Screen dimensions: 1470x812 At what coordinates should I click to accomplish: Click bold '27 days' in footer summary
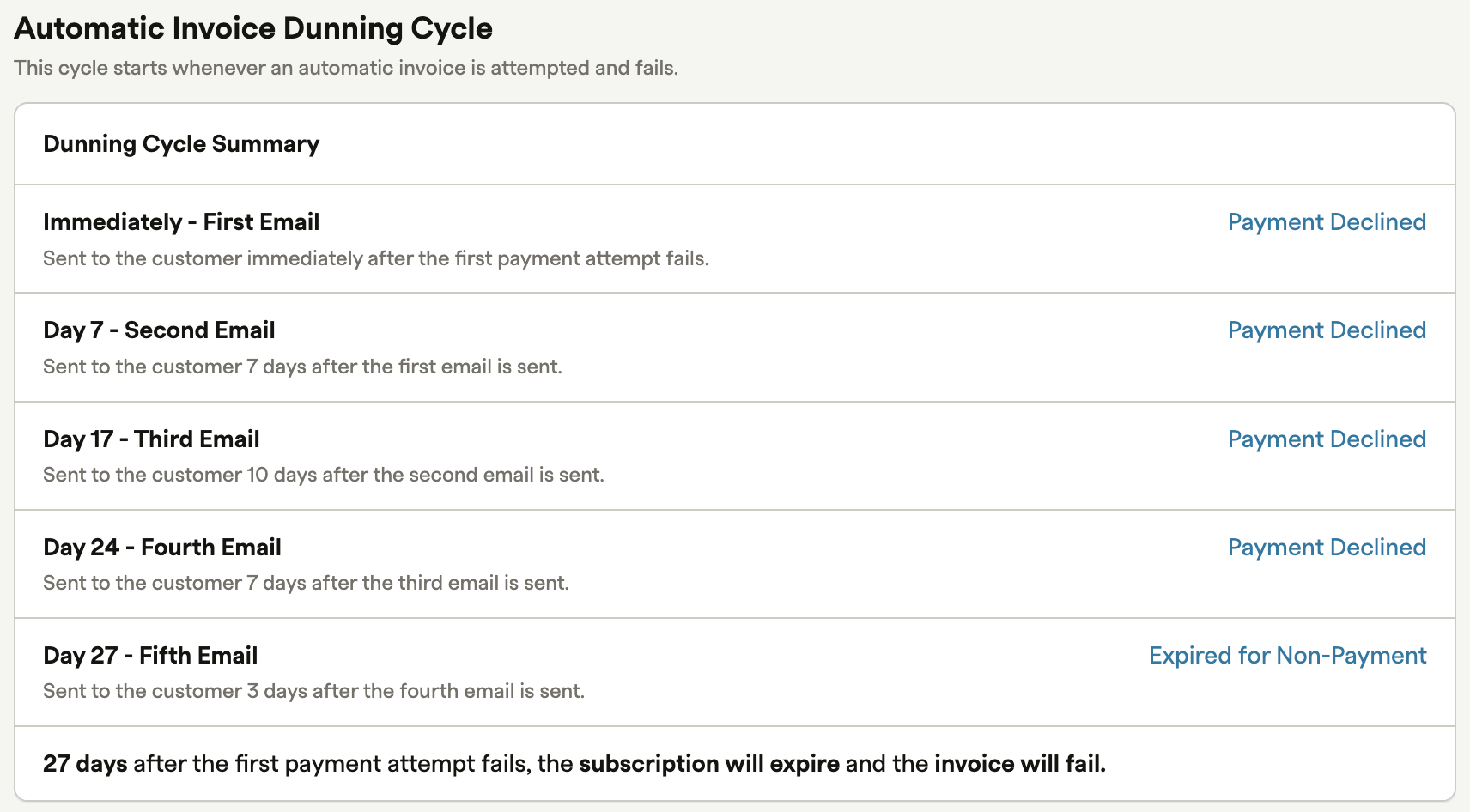85,764
